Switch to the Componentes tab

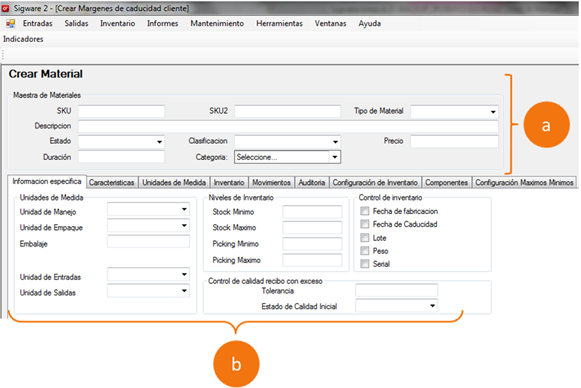point(446,182)
